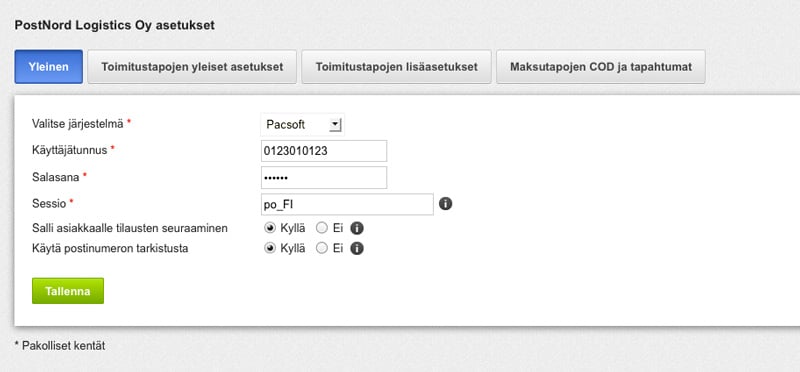Image resolution: width=800 pixels, height=372 pixels.
Task: Click info icon for tilausten seuraaminen row
Action: pos(357,228)
